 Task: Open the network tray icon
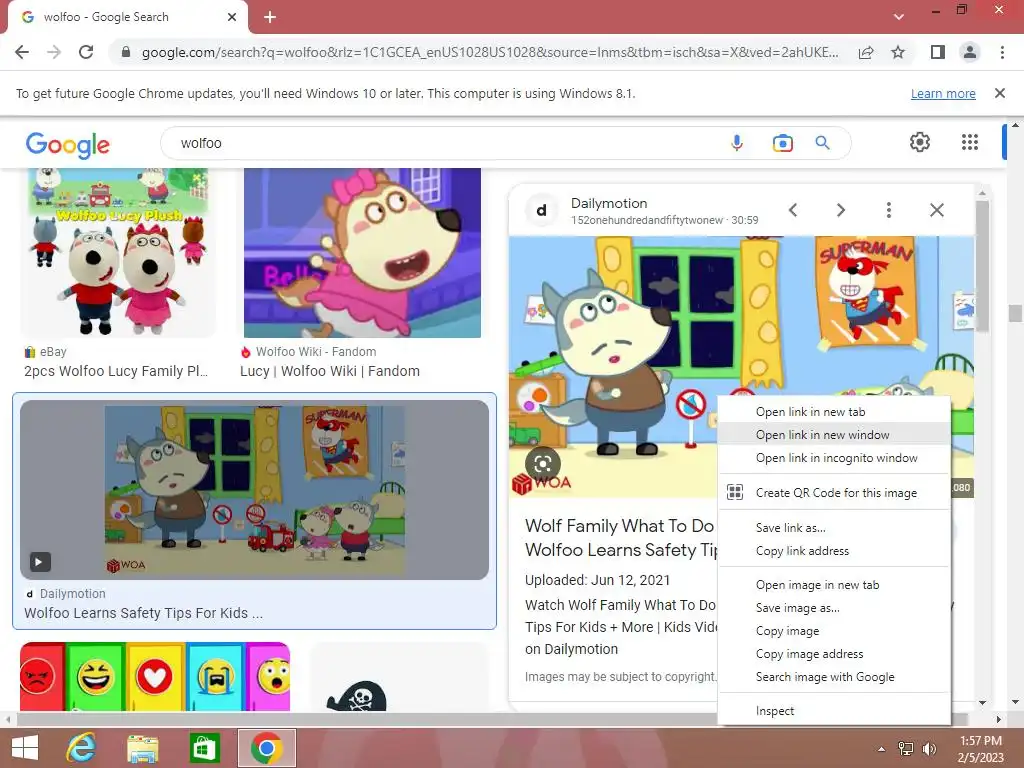tap(906, 749)
